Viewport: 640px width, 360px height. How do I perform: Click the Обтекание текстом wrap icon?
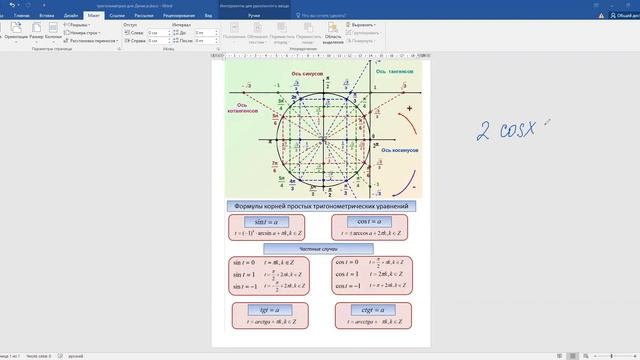click(258, 28)
